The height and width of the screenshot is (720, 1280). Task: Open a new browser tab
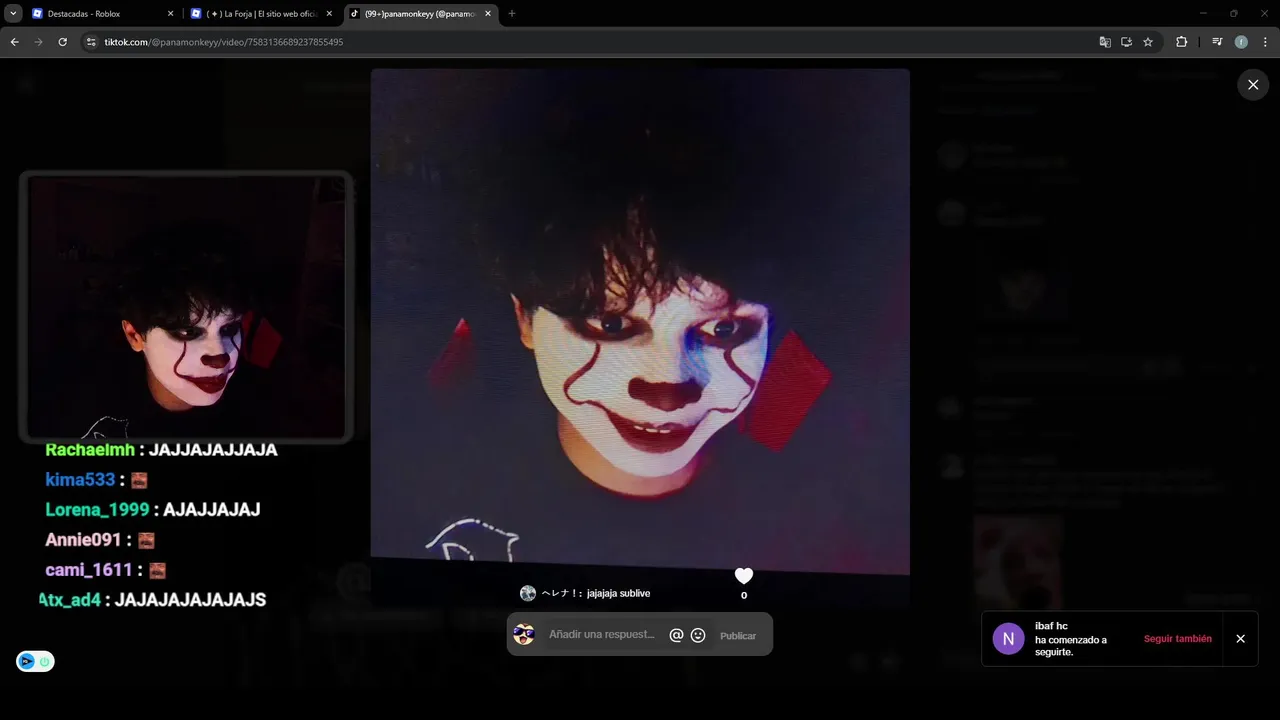click(x=512, y=14)
